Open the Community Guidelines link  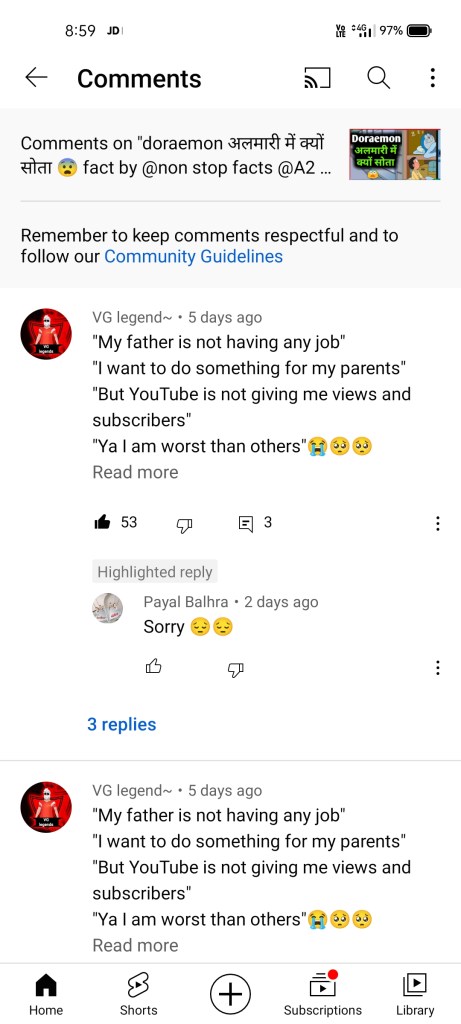tap(193, 256)
